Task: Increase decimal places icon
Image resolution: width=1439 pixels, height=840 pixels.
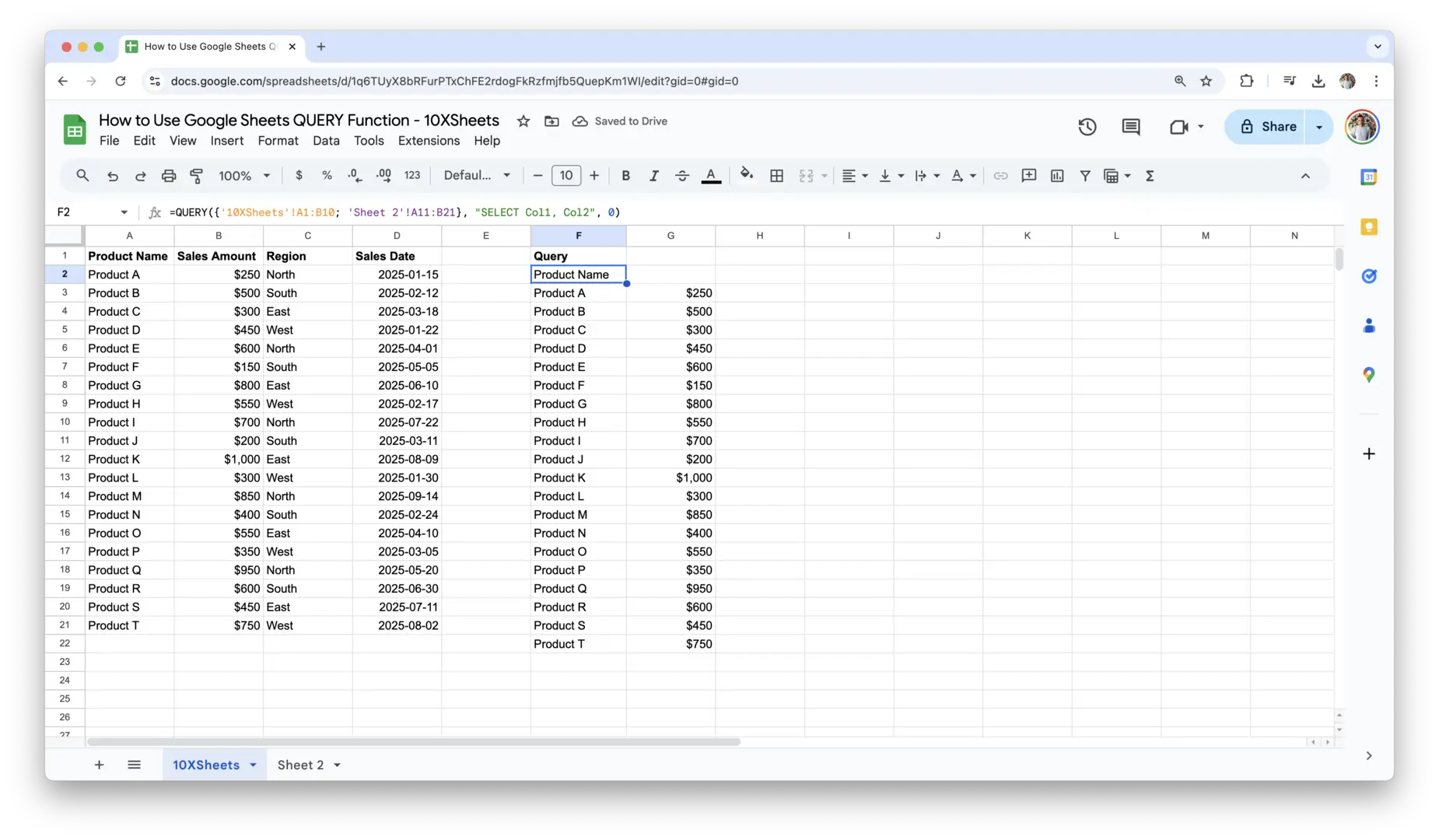Action: tap(383, 176)
